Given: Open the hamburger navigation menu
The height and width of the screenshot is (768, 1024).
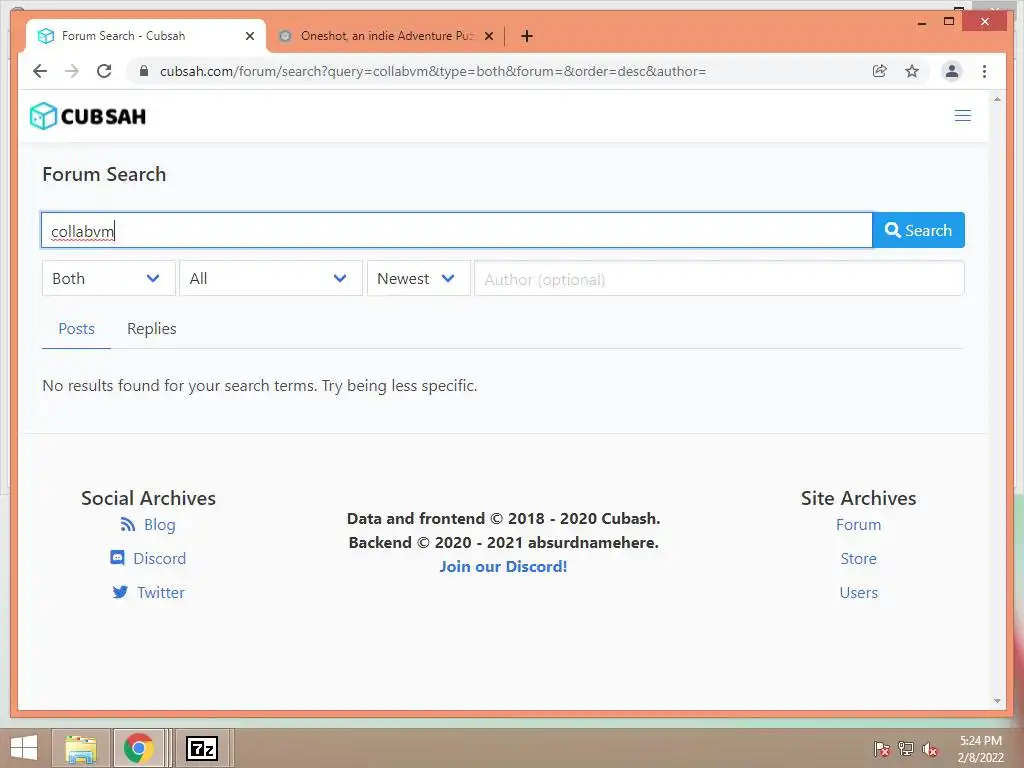Looking at the screenshot, I should (962, 116).
